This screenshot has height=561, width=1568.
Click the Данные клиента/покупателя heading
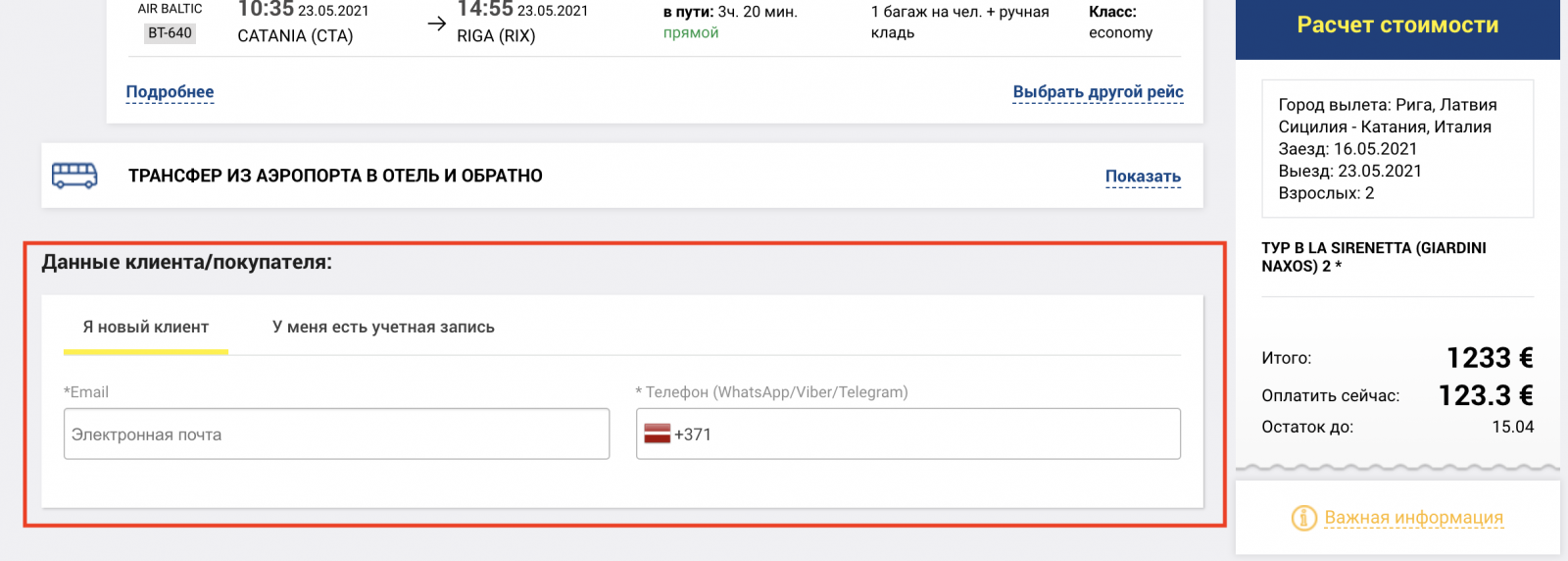click(187, 262)
